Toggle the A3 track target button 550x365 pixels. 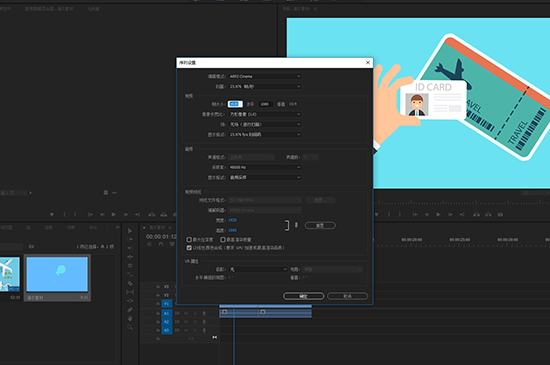(x=167, y=330)
